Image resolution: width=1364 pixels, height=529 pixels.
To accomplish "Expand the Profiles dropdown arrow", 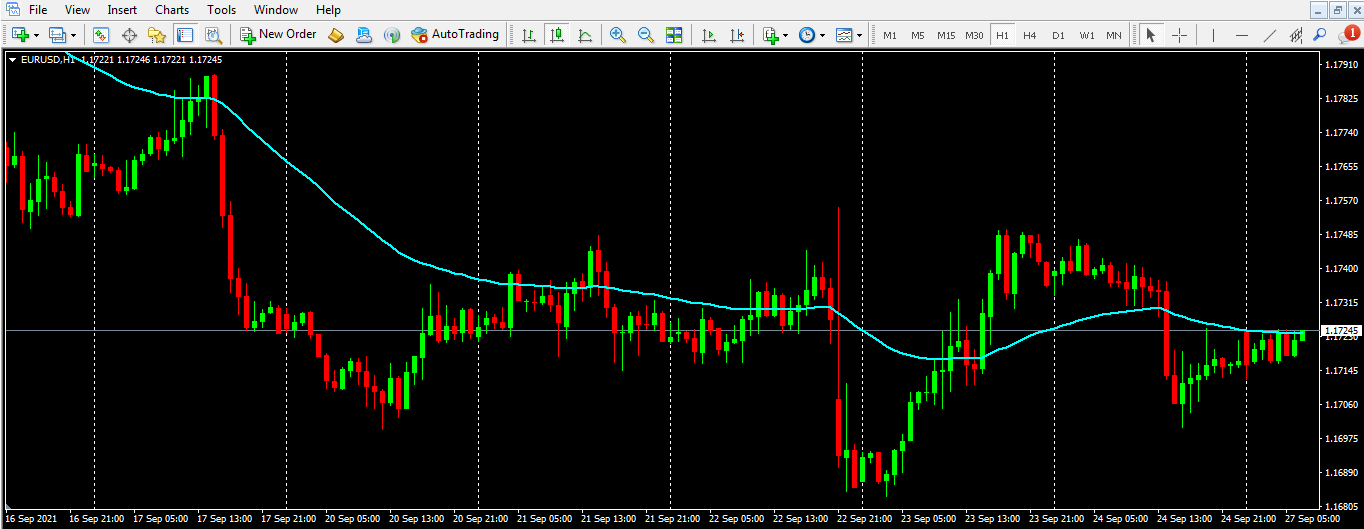I will pos(73,35).
